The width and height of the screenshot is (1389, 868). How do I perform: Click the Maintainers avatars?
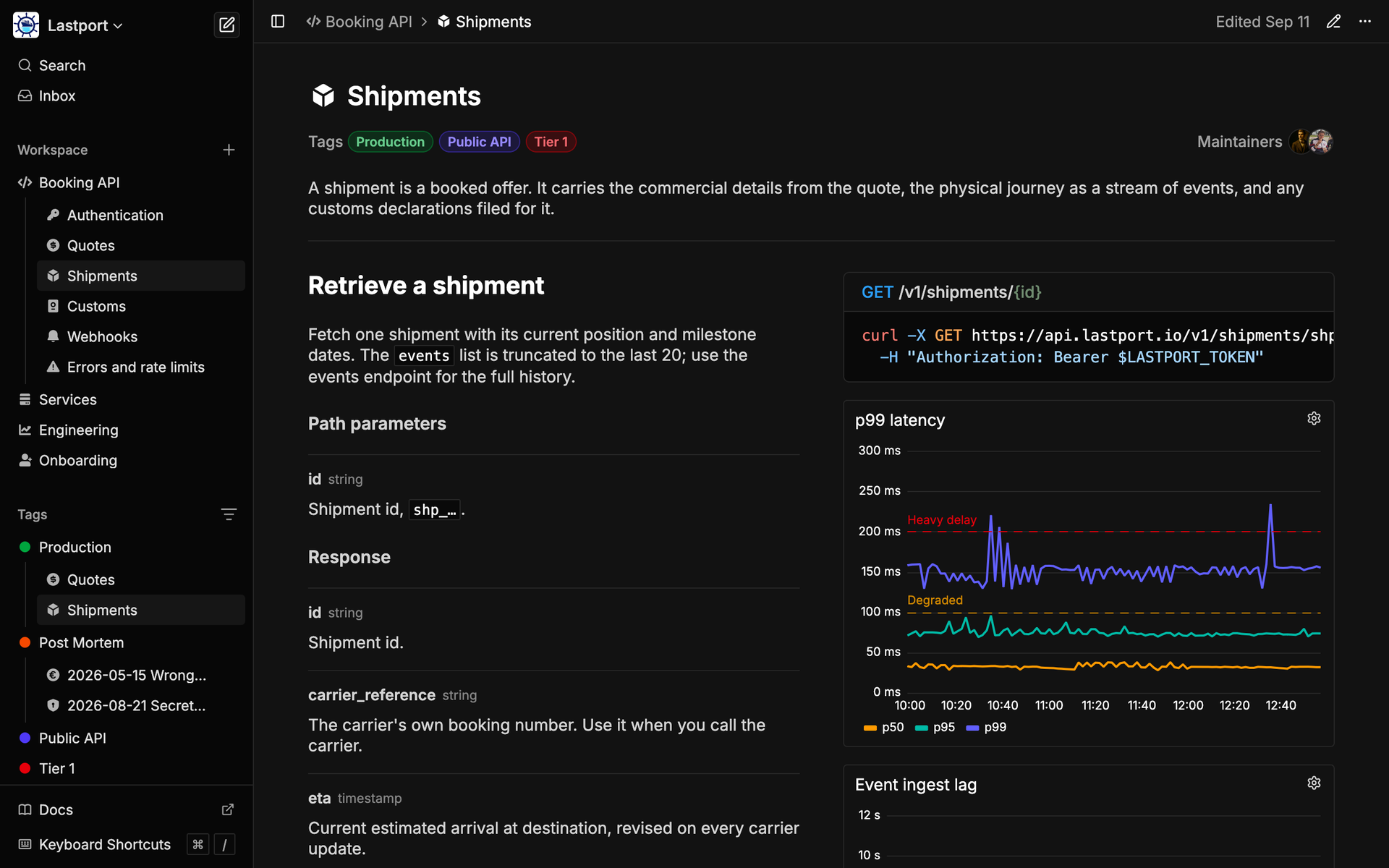(x=1310, y=142)
